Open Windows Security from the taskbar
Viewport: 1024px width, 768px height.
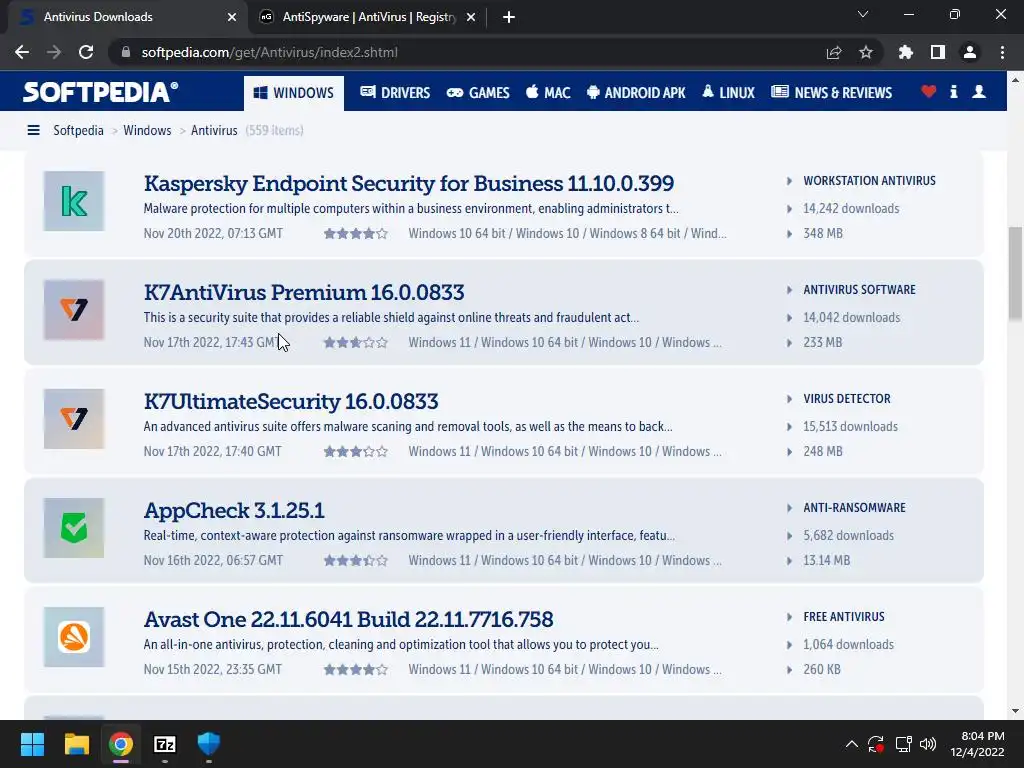pos(208,744)
